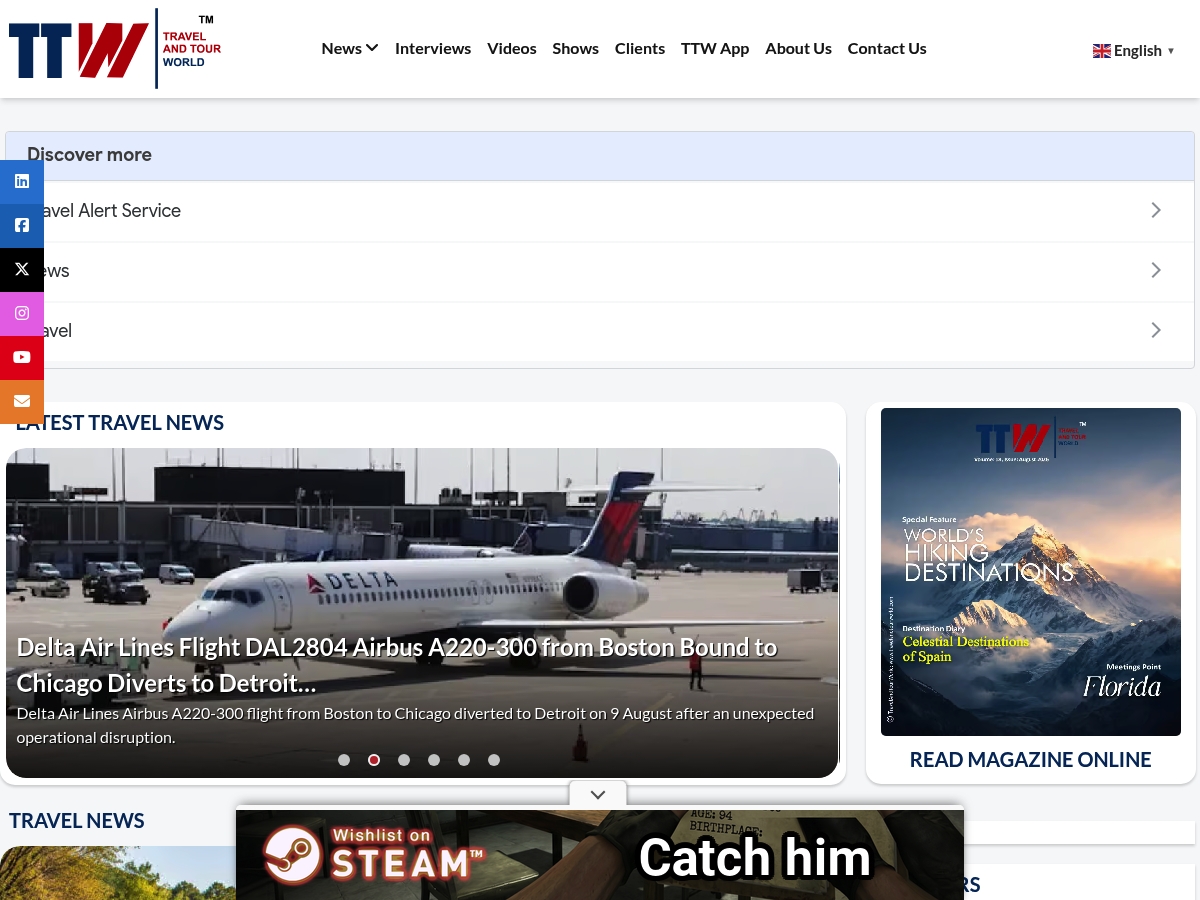This screenshot has width=1200, height=900.
Task: Open the English language selector
Action: [x=1134, y=51]
